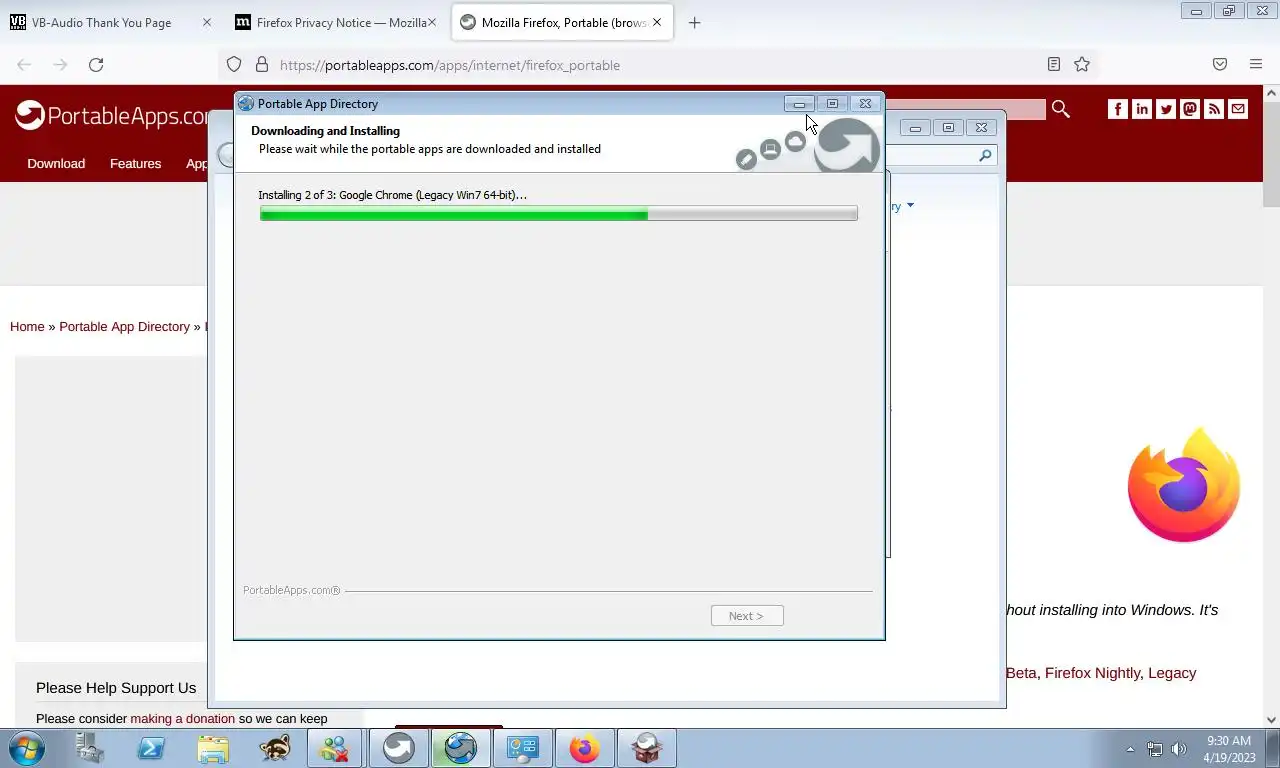Open Portable App Directory taskbar button
Image resolution: width=1280 pixels, height=768 pixels.
click(x=461, y=748)
